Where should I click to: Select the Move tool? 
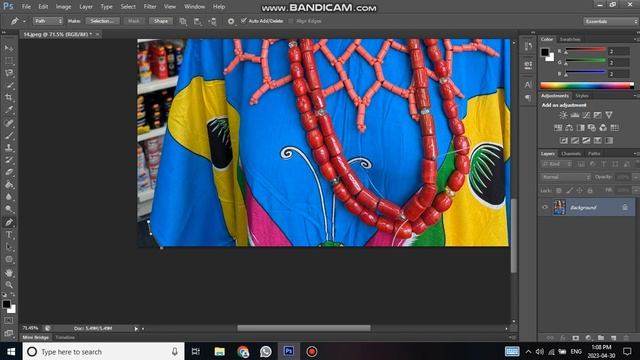pos(9,48)
